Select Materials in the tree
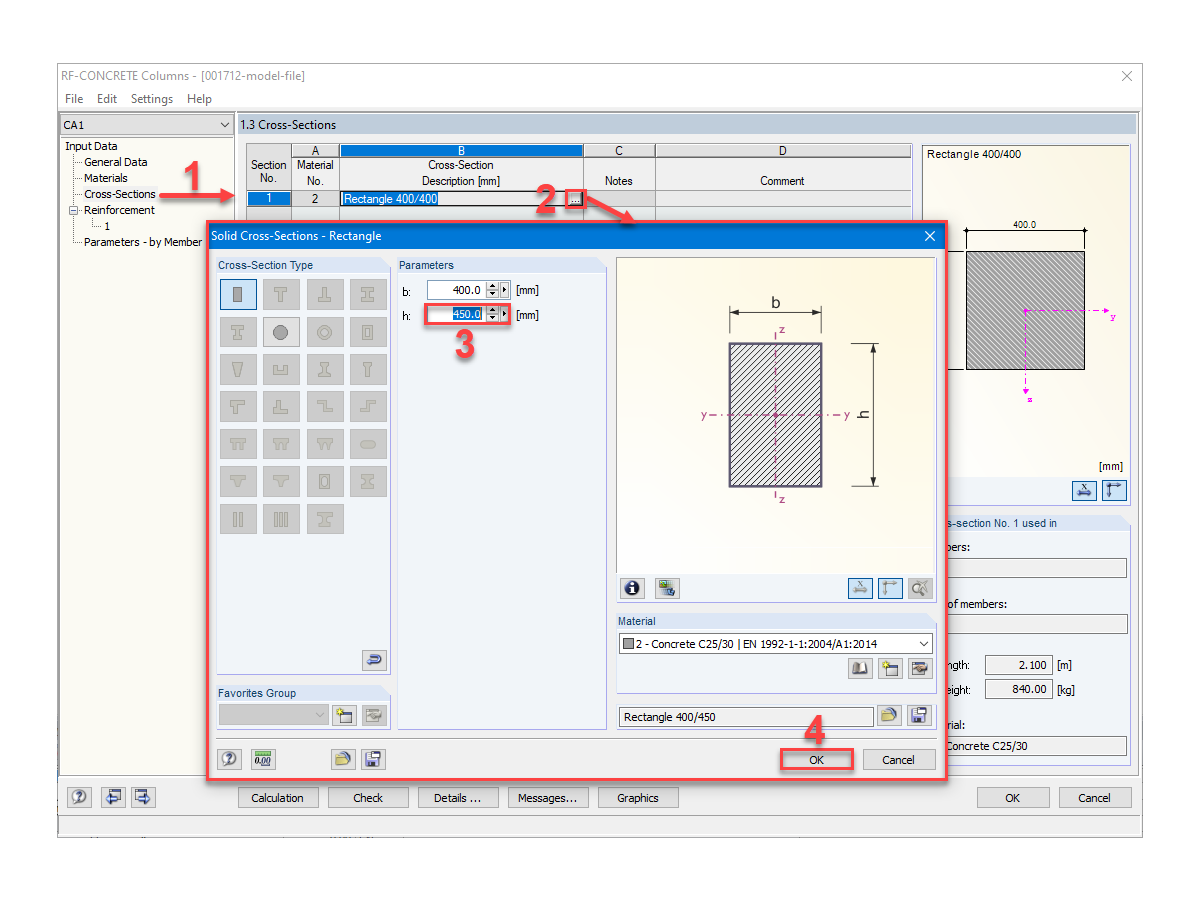The width and height of the screenshot is (1200, 900). pos(106,178)
